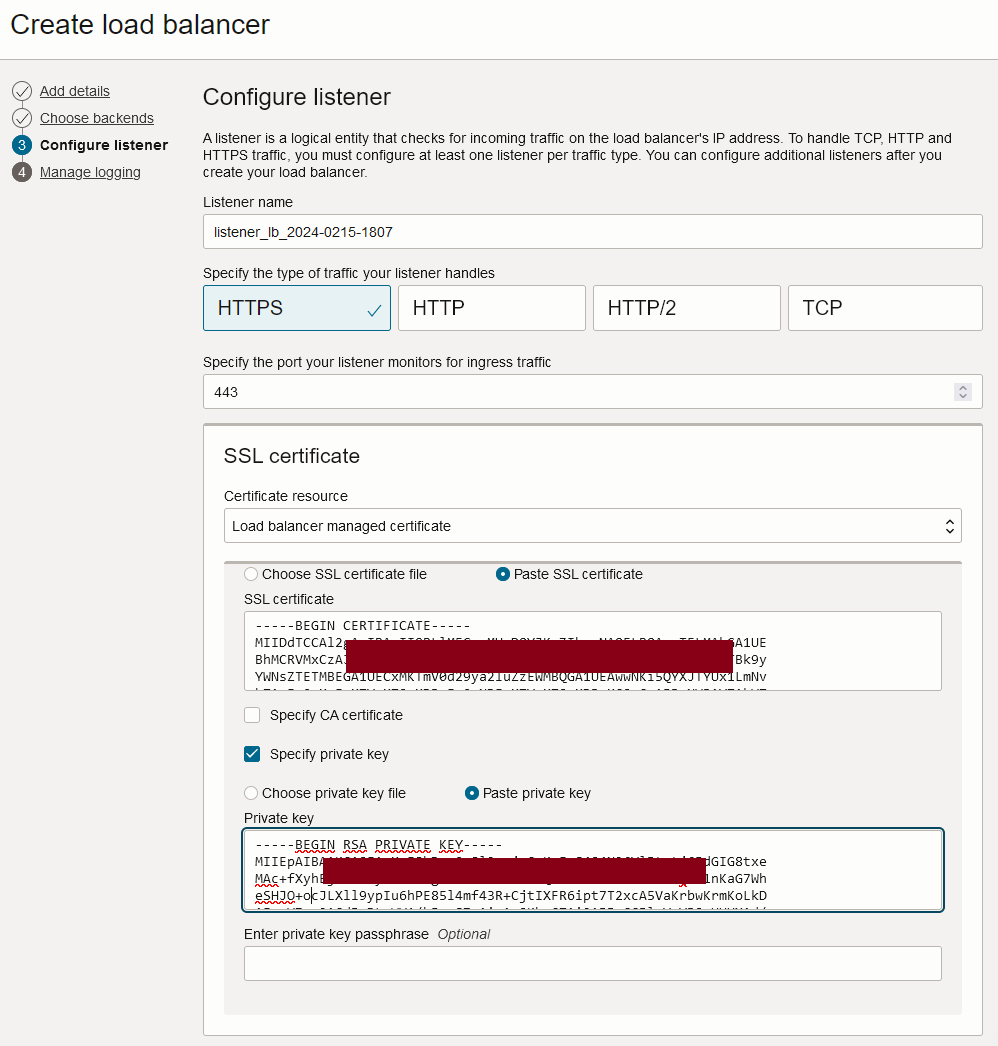Image resolution: width=998 pixels, height=1046 pixels.
Task: Select the Configure listener step
Action: click(104, 145)
